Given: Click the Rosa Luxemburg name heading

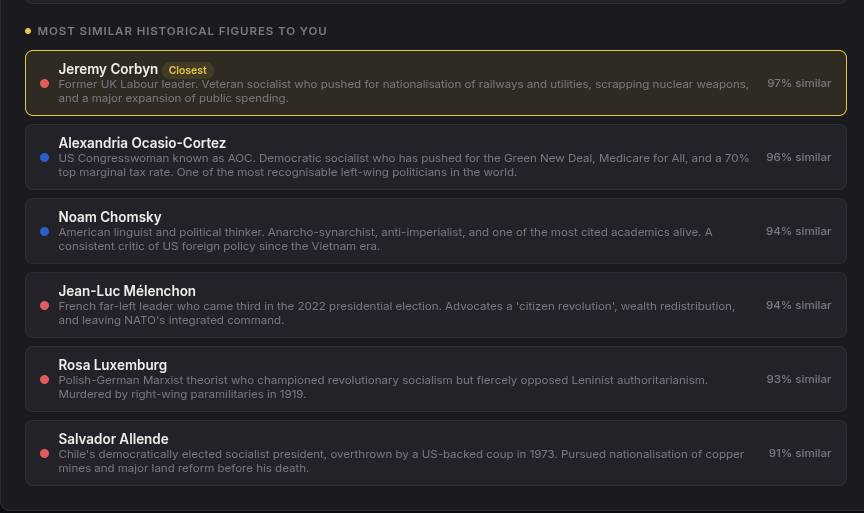Looking at the screenshot, I should pos(112,365).
